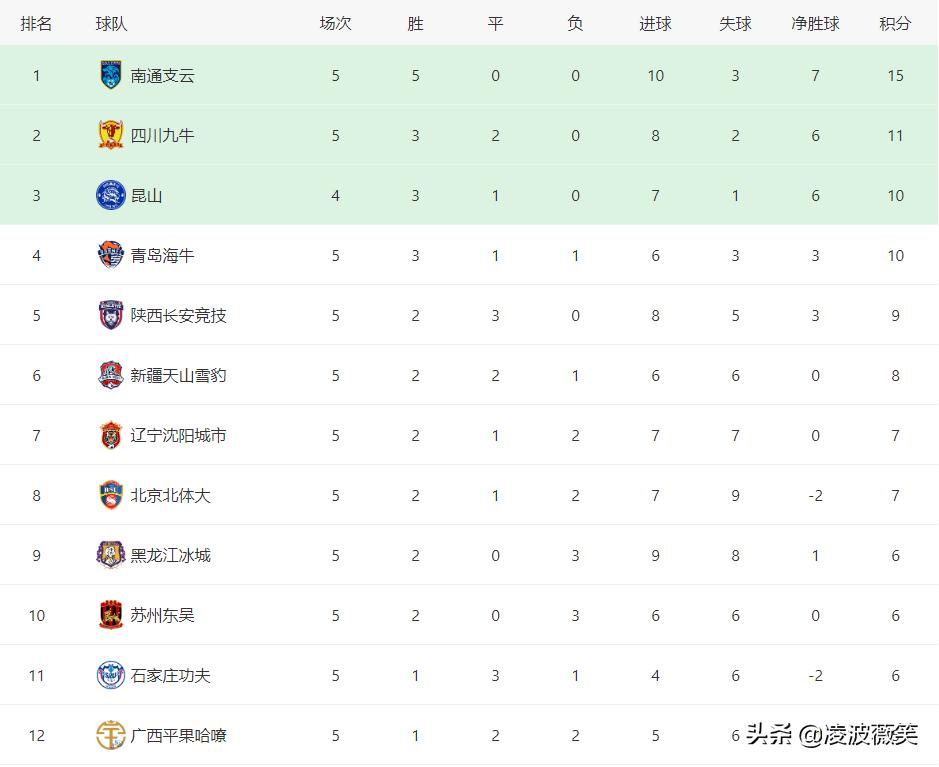
Task: Click the 南通支云 team logo
Action: pos(110,75)
